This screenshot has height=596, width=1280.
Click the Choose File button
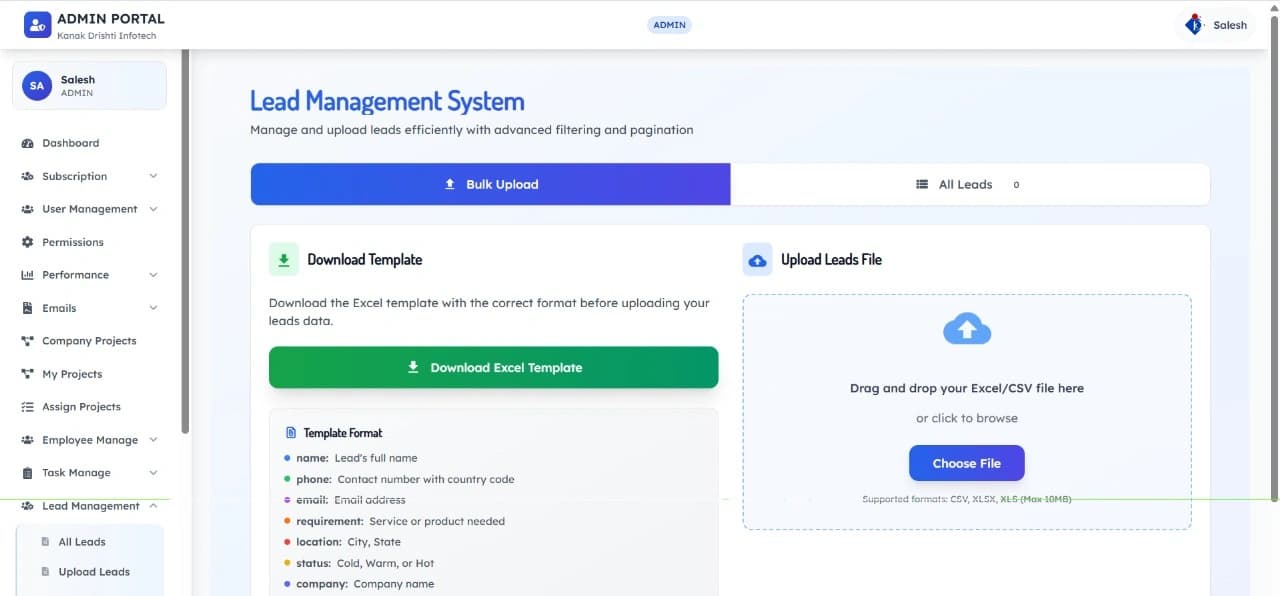[966, 464]
